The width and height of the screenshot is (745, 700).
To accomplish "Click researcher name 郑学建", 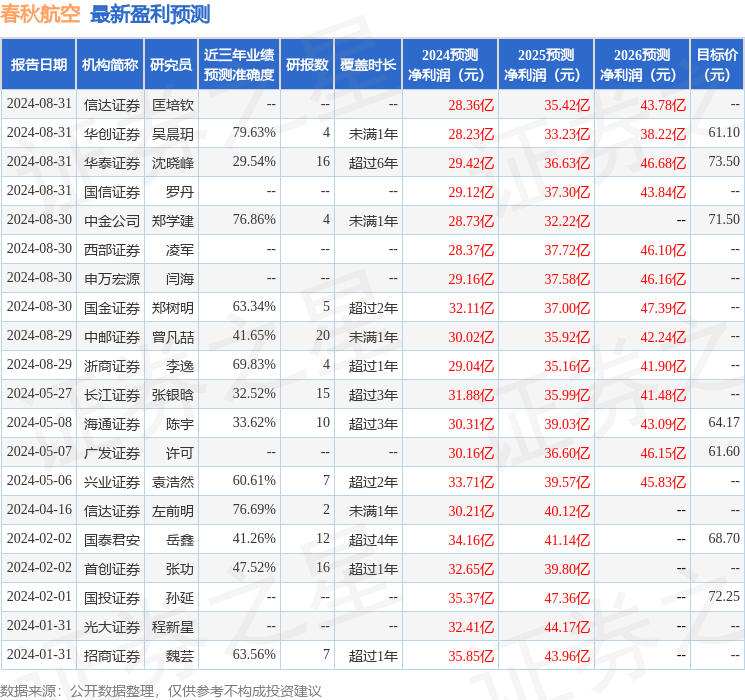I will click(x=172, y=221).
